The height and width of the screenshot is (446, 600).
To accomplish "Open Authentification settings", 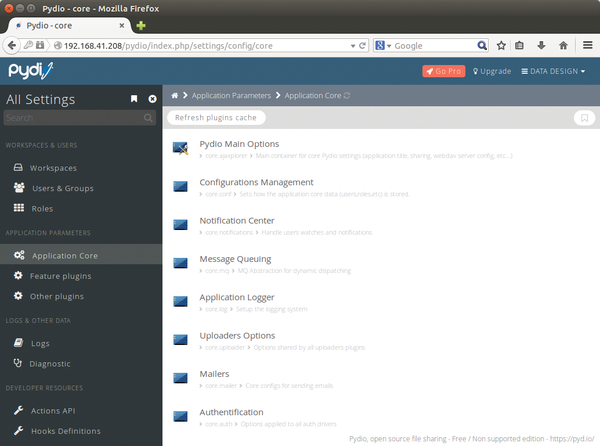I will [x=231, y=412].
